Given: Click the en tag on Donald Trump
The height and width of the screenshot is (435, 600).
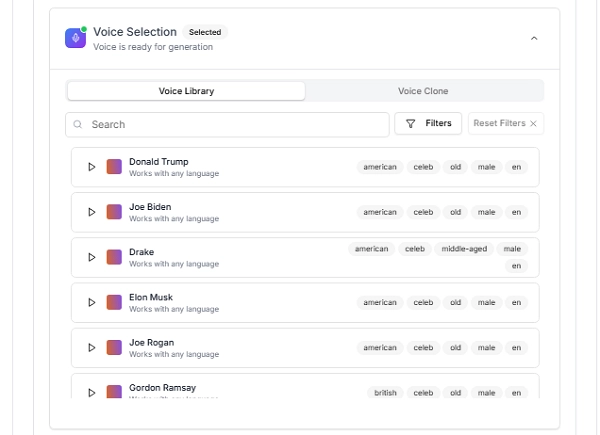Looking at the screenshot, I should point(516,167).
